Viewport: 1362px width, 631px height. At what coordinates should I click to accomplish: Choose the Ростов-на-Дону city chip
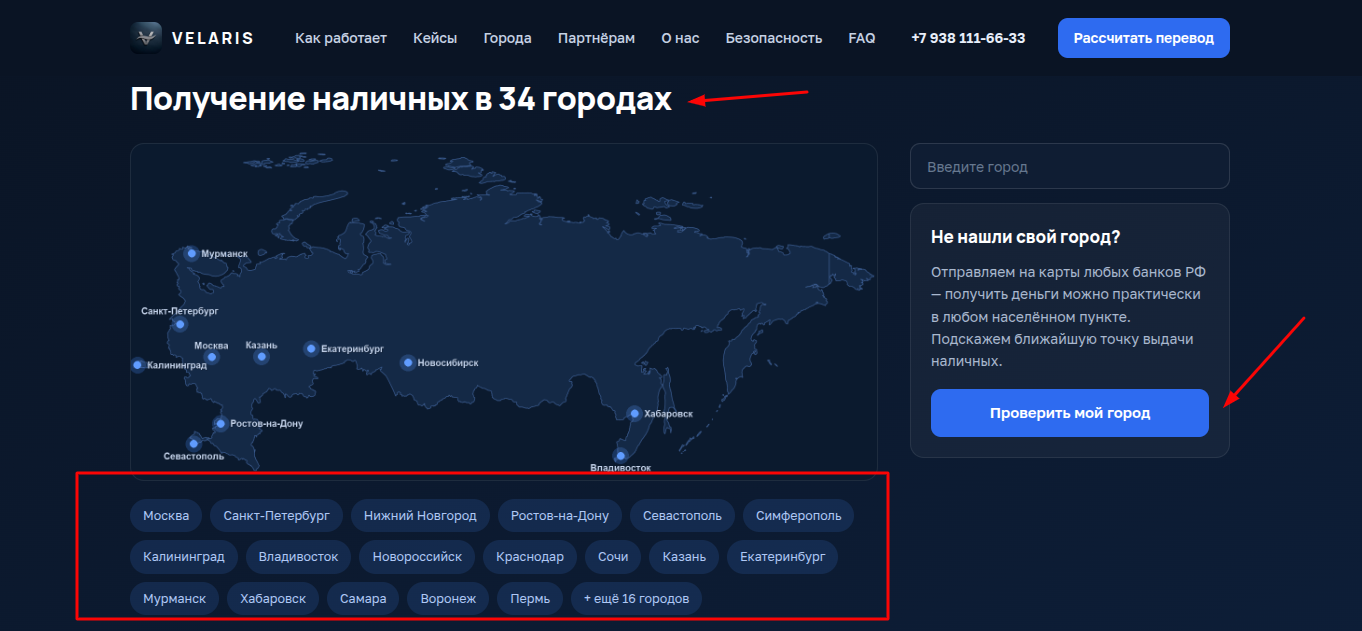pyautogui.click(x=560, y=516)
